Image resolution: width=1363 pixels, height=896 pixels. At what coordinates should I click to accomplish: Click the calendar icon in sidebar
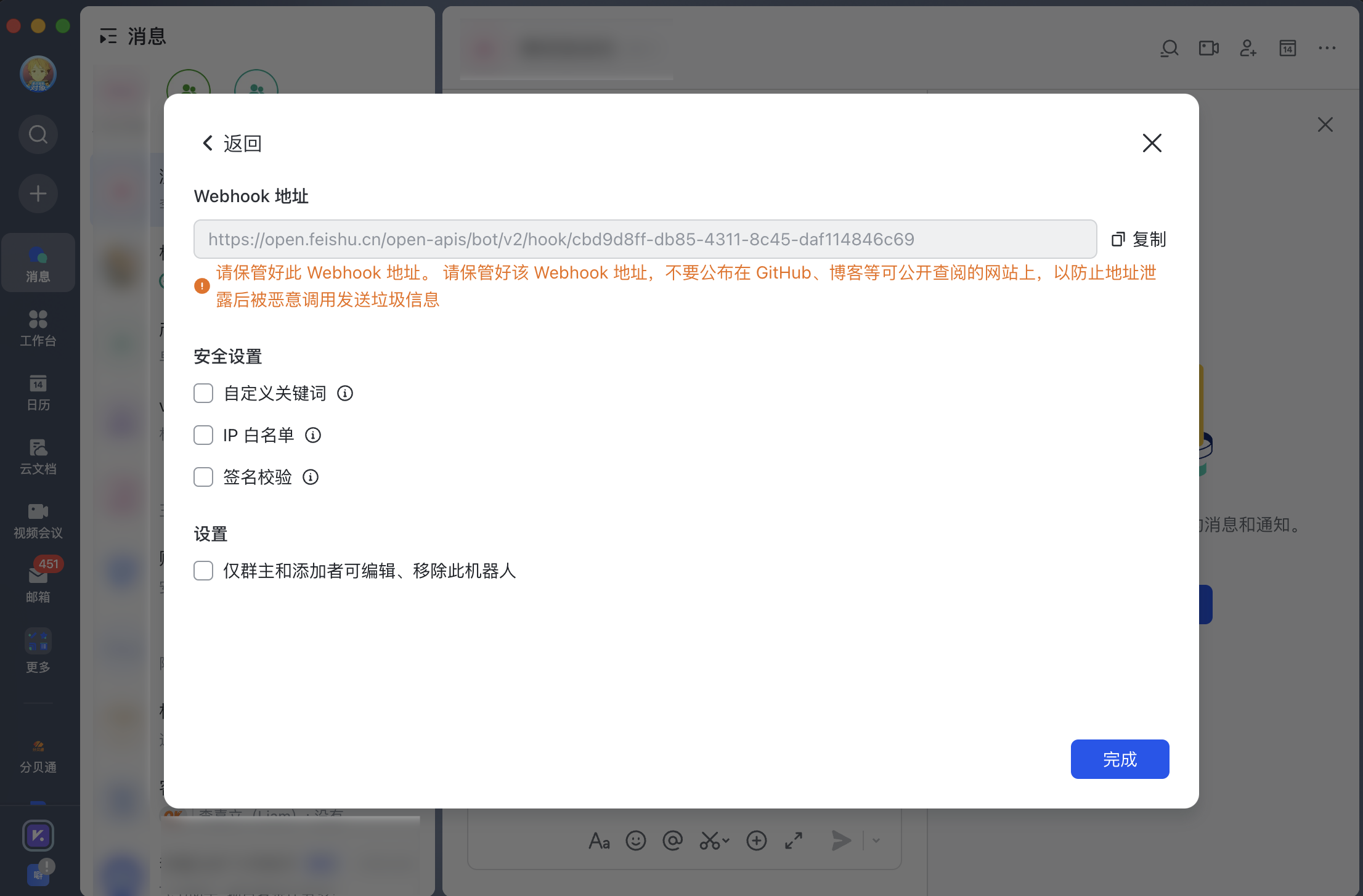point(38,391)
